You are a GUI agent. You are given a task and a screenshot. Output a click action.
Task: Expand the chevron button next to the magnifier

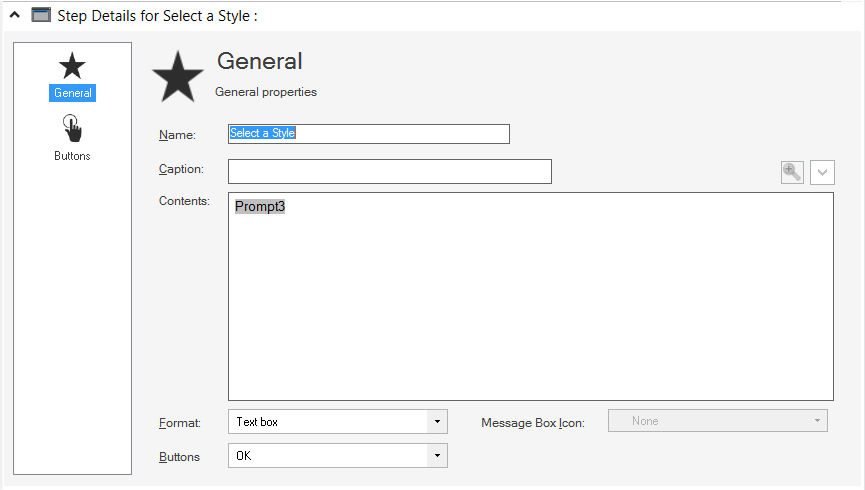[822, 172]
